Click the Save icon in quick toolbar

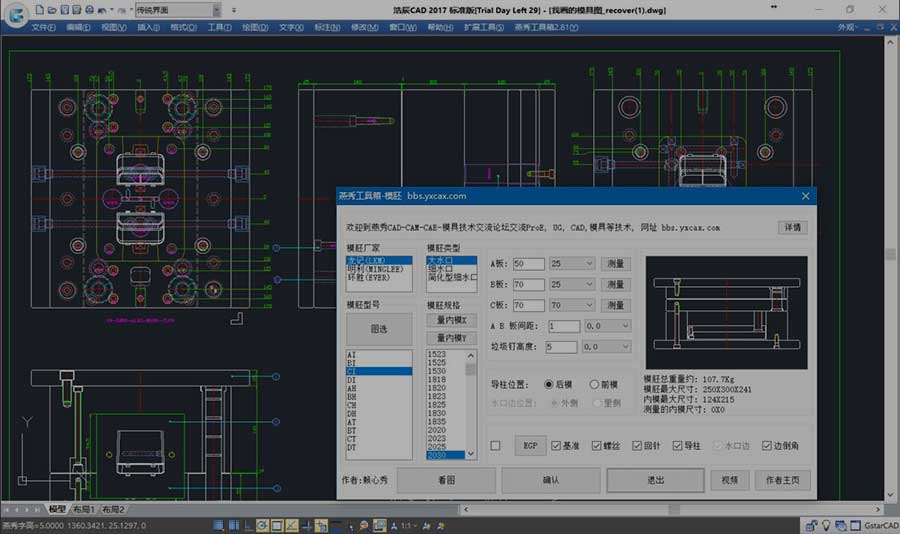[x=63, y=9]
